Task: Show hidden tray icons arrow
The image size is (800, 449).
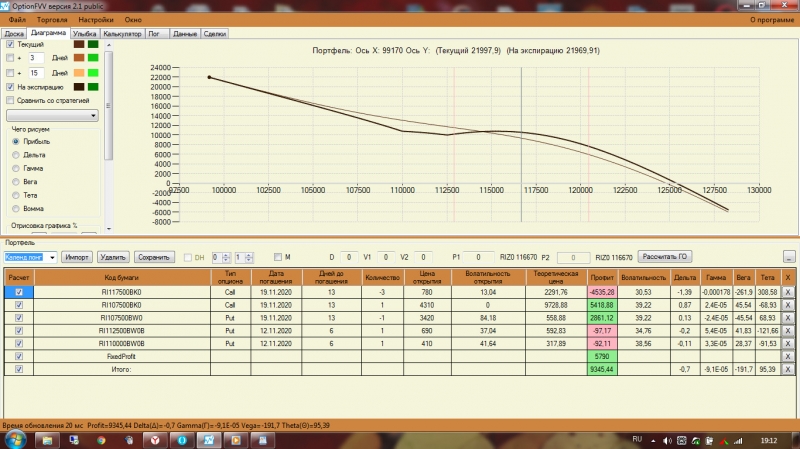Action: pyautogui.click(x=653, y=440)
